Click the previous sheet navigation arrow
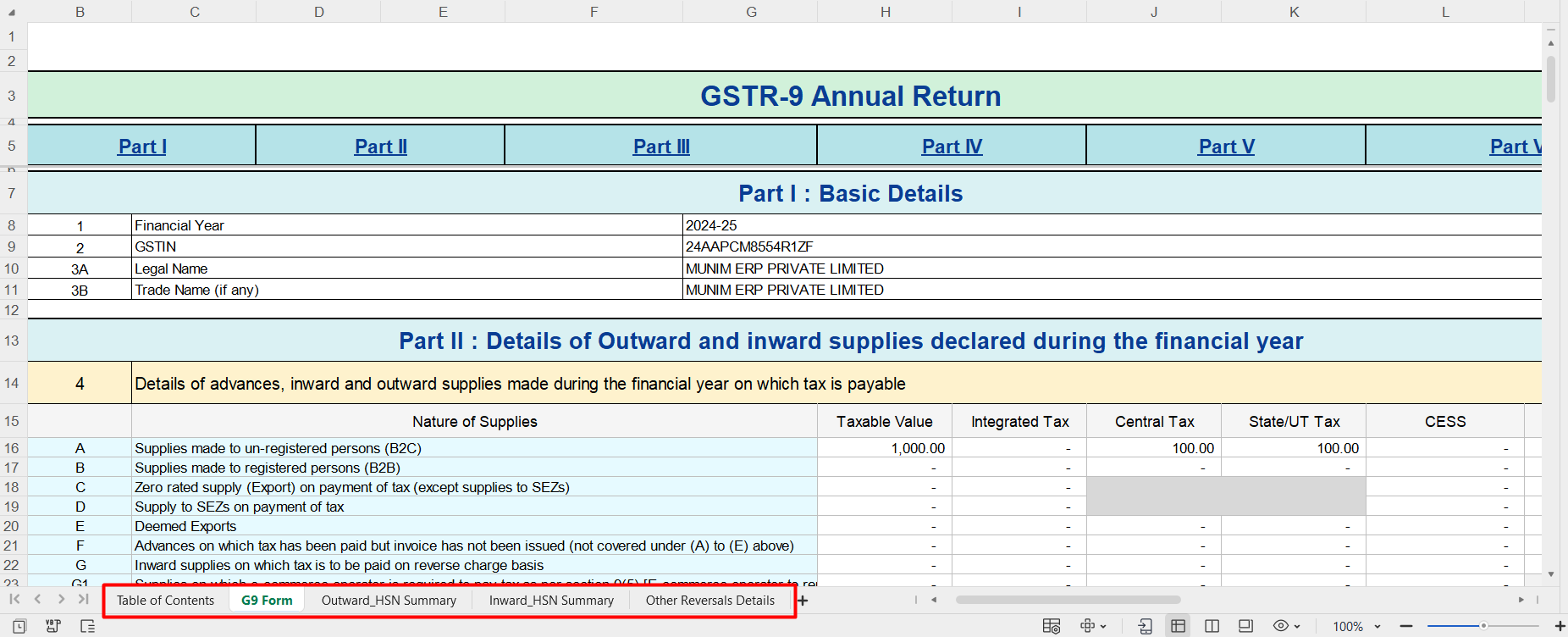Image resolution: width=1568 pixels, height=637 pixels. click(37, 599)
